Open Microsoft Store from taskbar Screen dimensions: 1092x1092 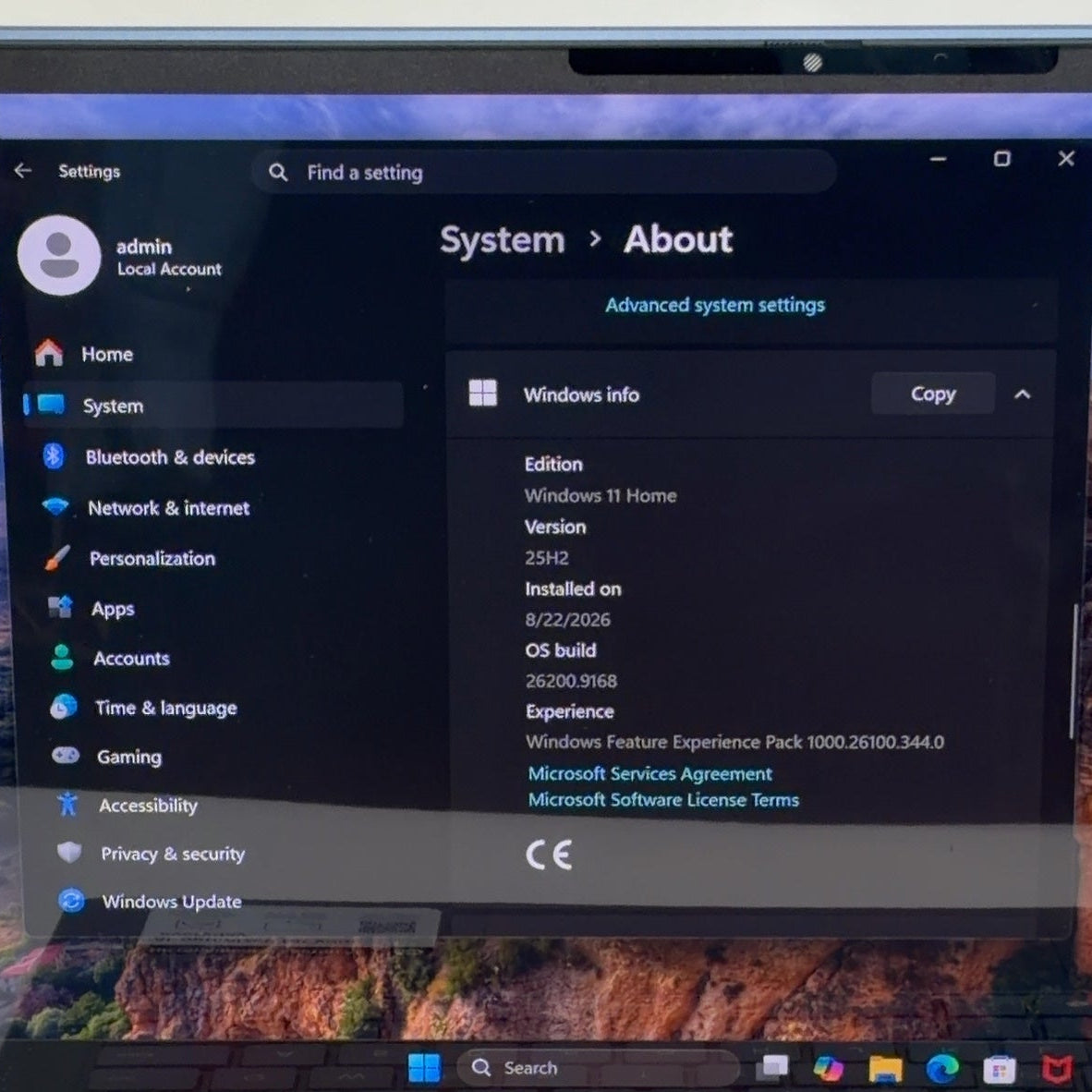point(1000,1069)
